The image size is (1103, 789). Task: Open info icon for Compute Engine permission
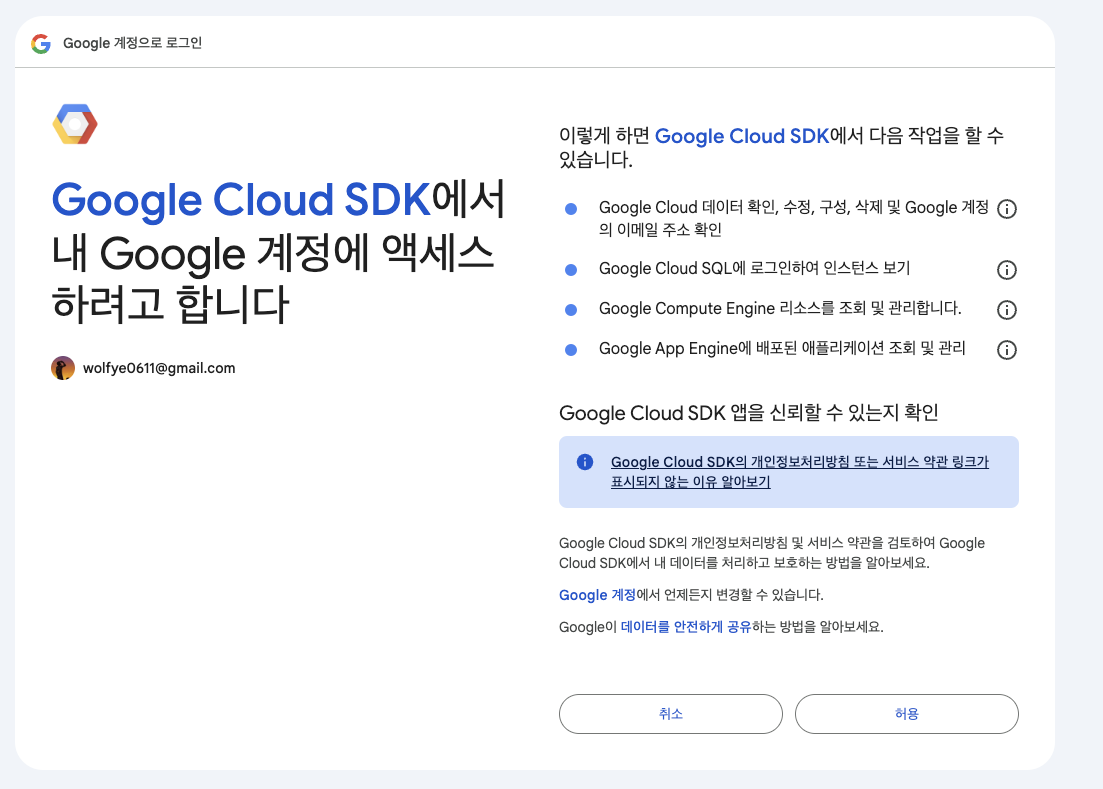1007,309
